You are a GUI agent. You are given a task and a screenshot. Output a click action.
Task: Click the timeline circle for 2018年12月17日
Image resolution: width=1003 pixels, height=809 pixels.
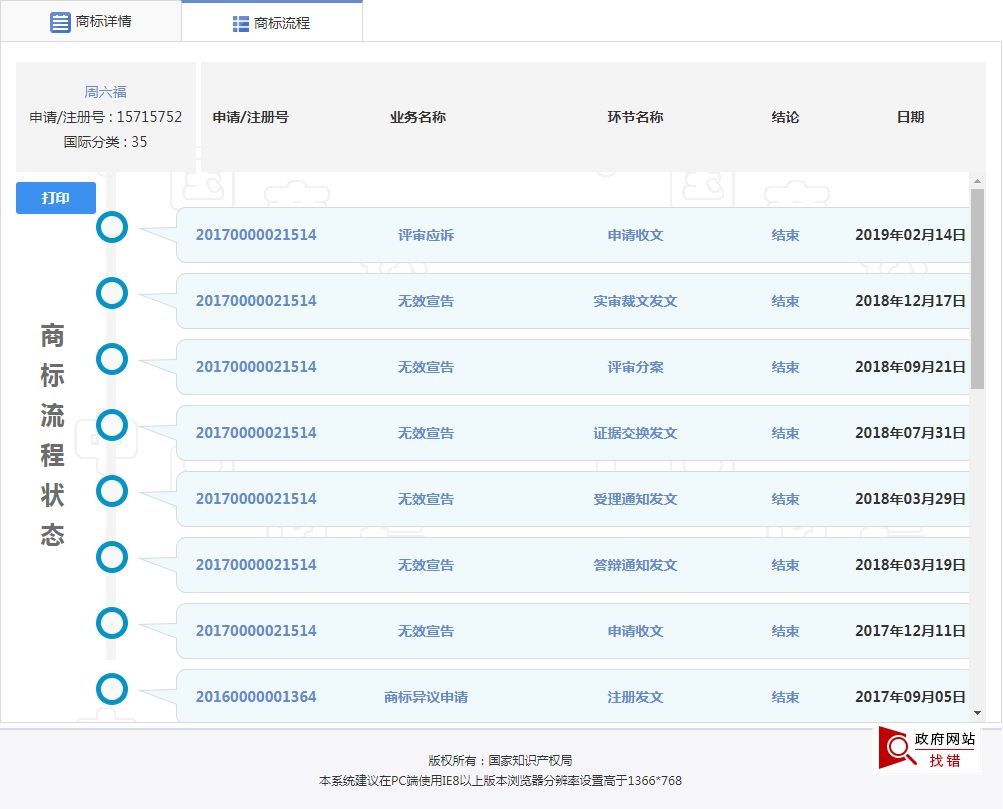(112, 293)
